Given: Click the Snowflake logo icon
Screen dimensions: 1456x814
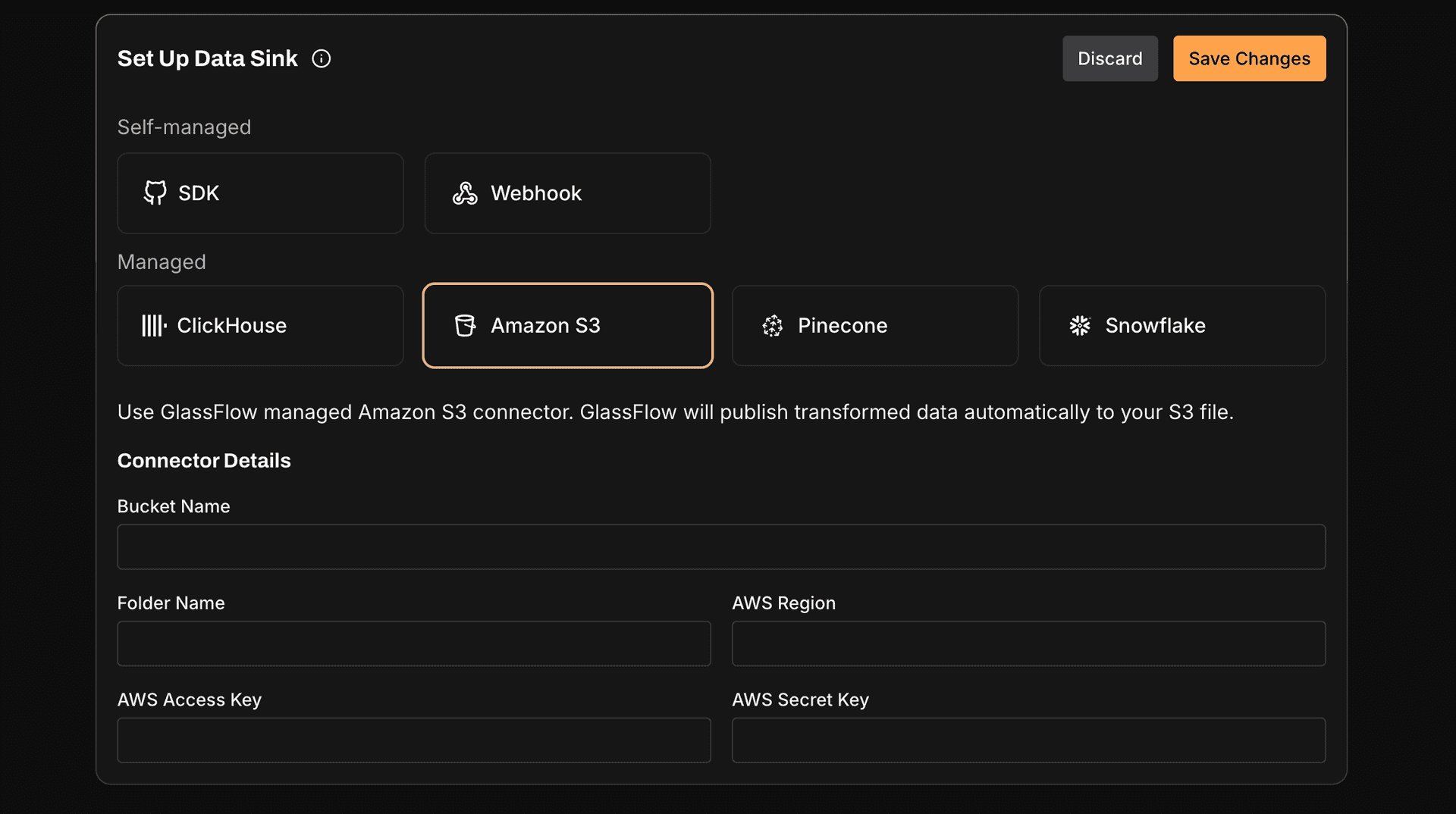Looking at the screenshot, I should [1080, 326].
